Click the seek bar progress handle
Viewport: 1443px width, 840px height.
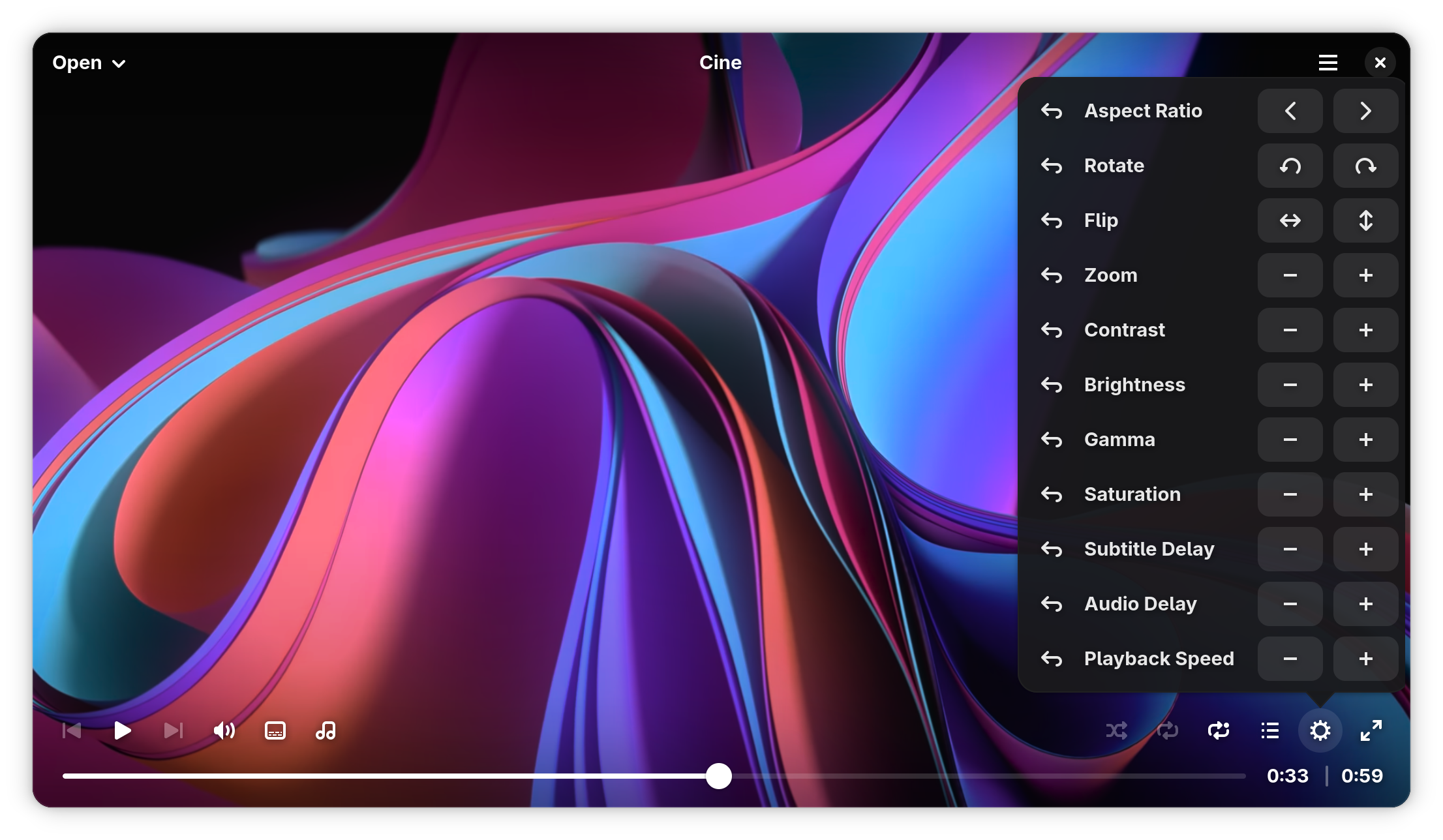pyautogui.click(x=719, y=776)
